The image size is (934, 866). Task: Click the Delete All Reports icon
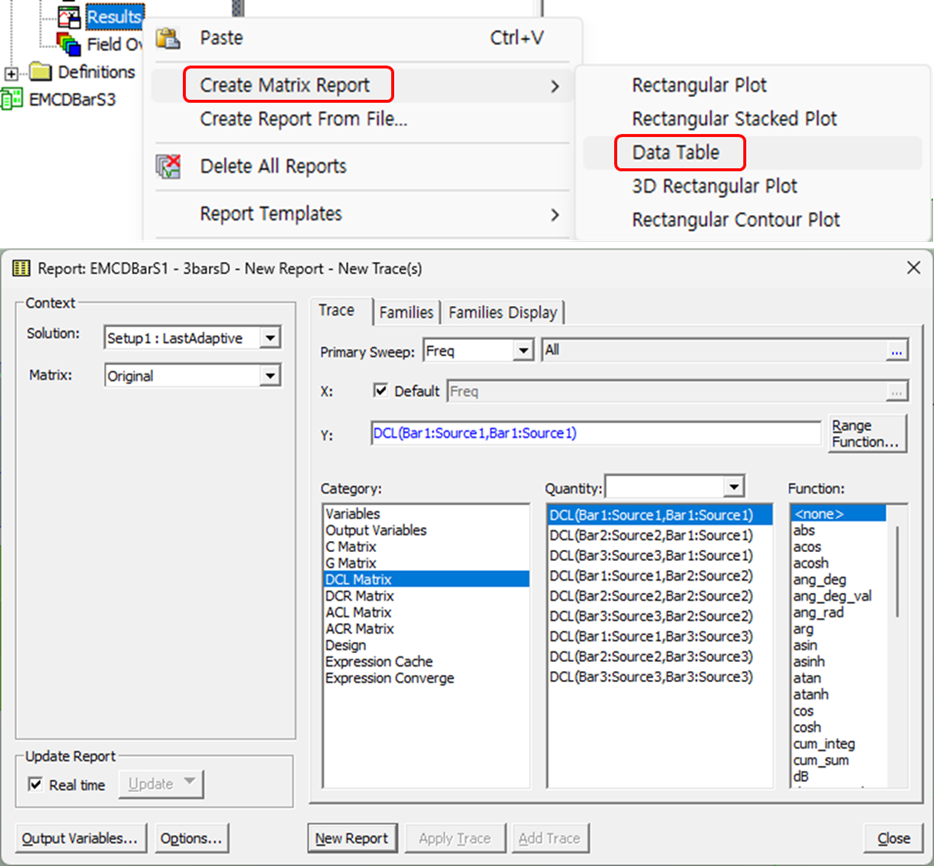(169, 166)
